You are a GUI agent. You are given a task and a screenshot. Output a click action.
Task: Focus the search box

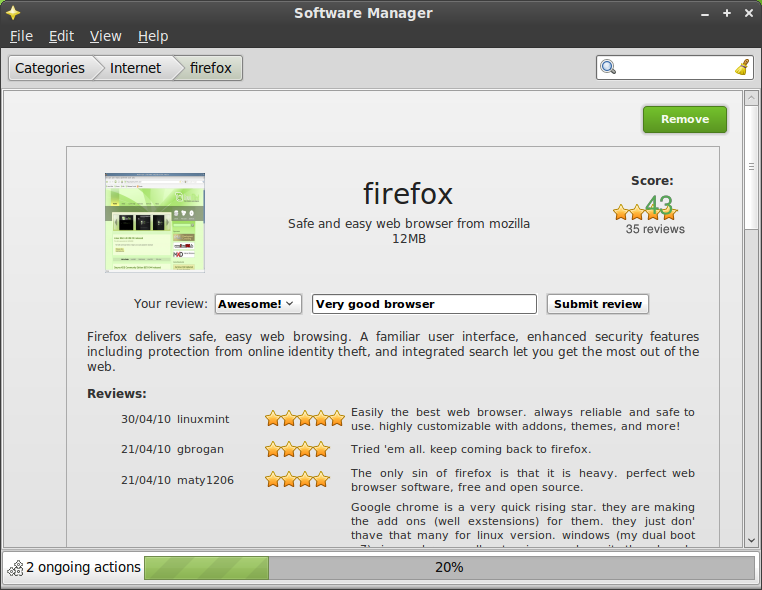[675, 68]
